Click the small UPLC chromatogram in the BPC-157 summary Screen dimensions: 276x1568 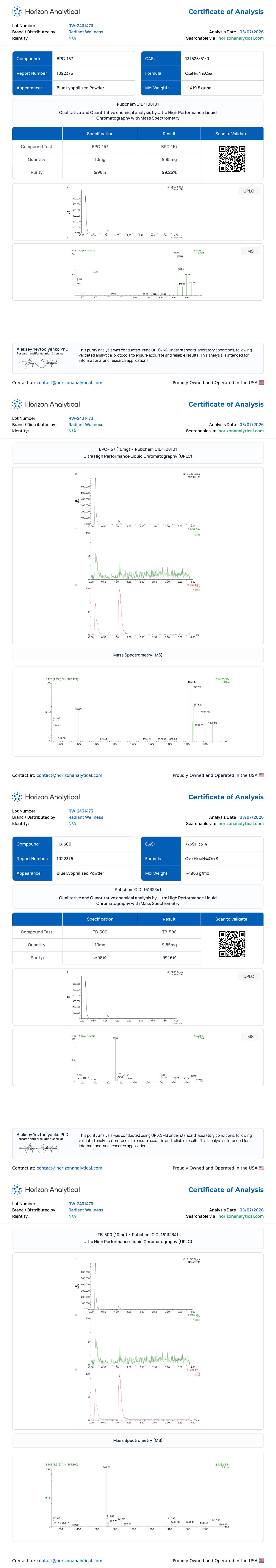[x=125, y=212]
